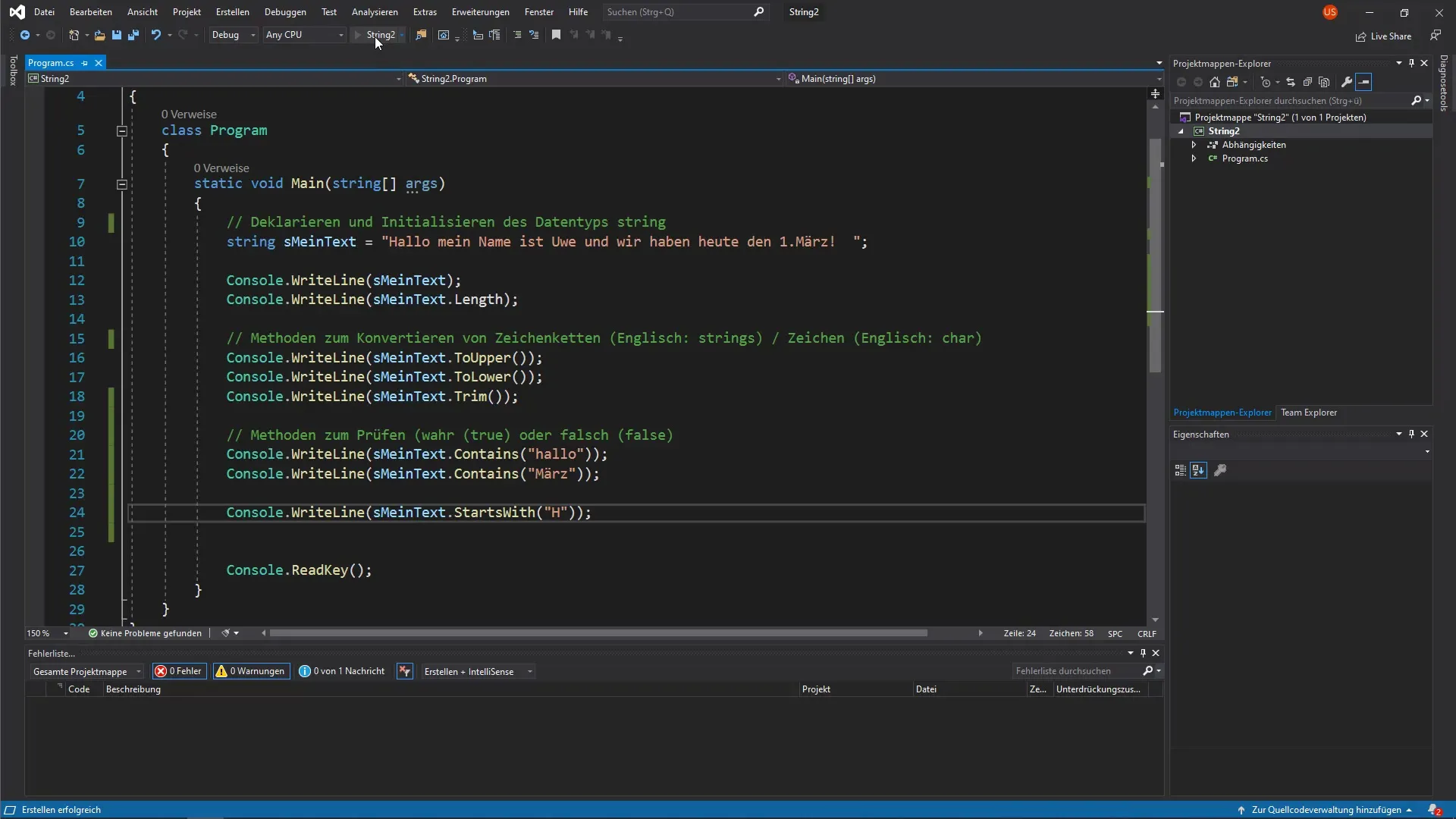Toggle auto-hide pin of Eigenschaften panel

pos(1411,434)
